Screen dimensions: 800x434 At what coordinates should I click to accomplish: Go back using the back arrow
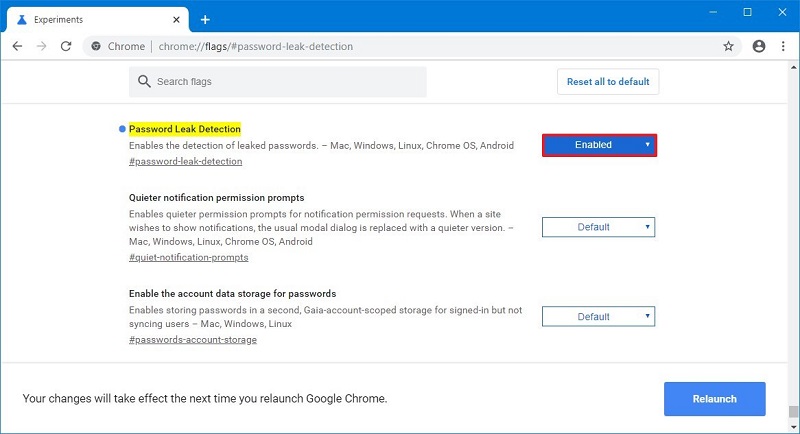17,46
